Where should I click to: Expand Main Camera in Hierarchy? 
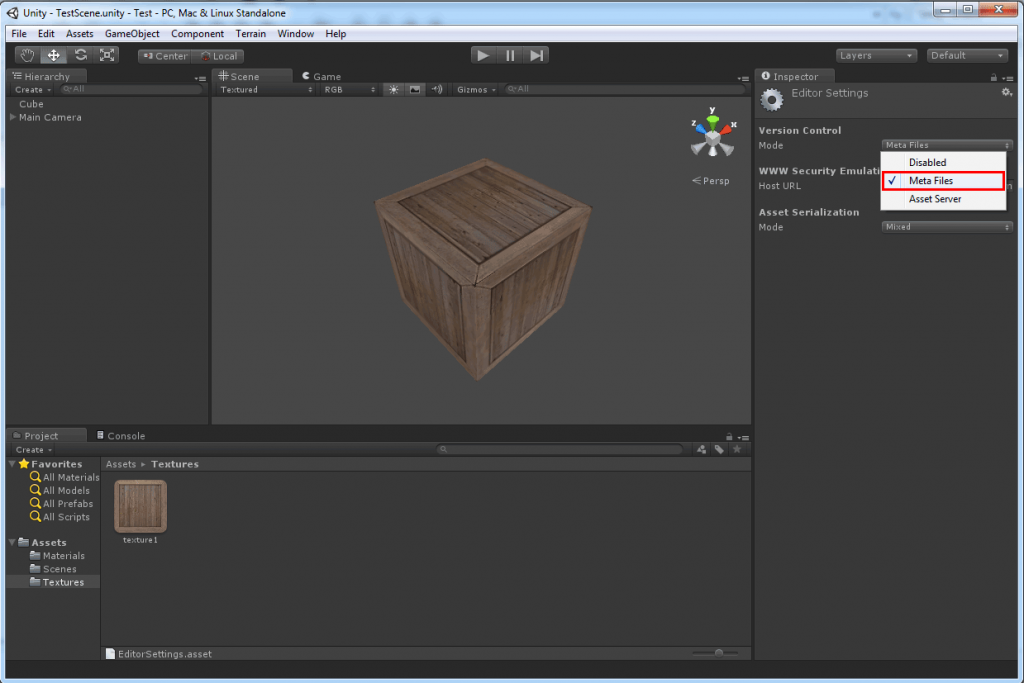[12, 118]
